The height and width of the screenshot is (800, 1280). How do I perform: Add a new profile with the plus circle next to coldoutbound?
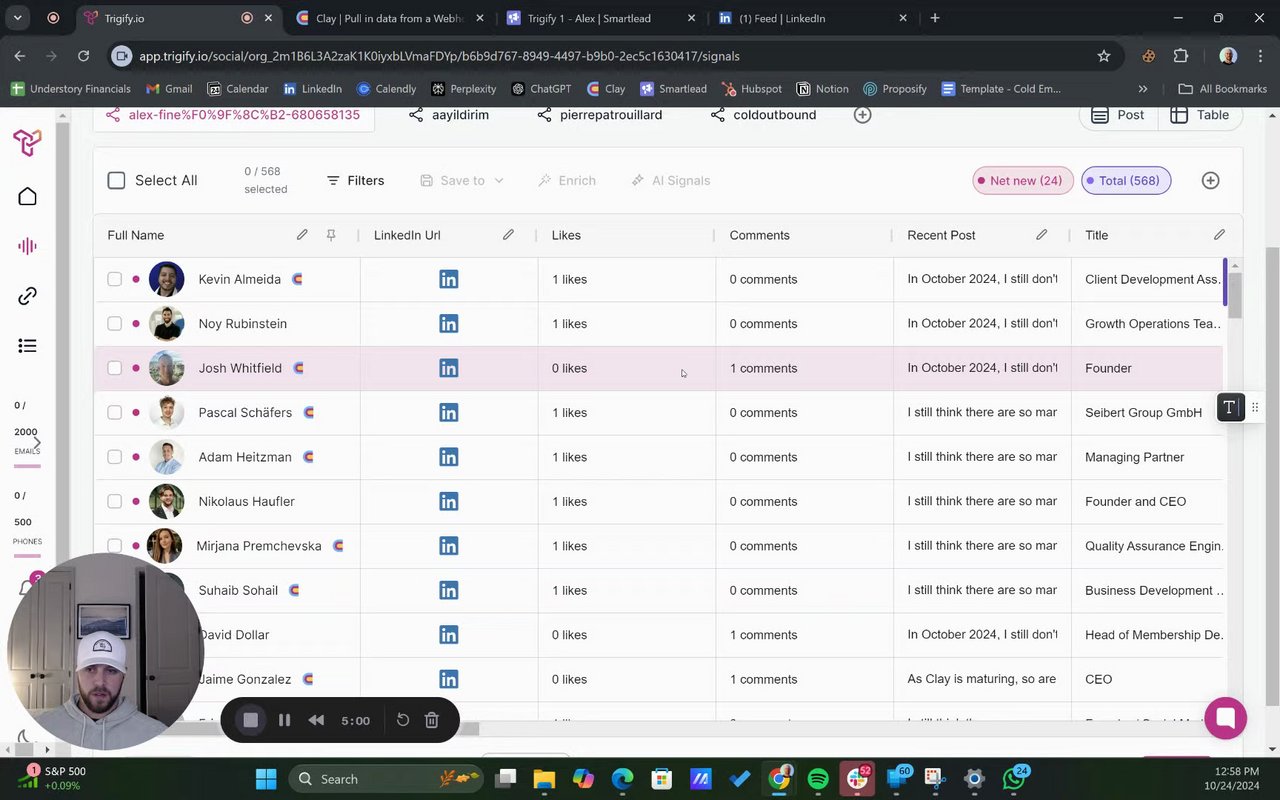[x=862, y=115]
